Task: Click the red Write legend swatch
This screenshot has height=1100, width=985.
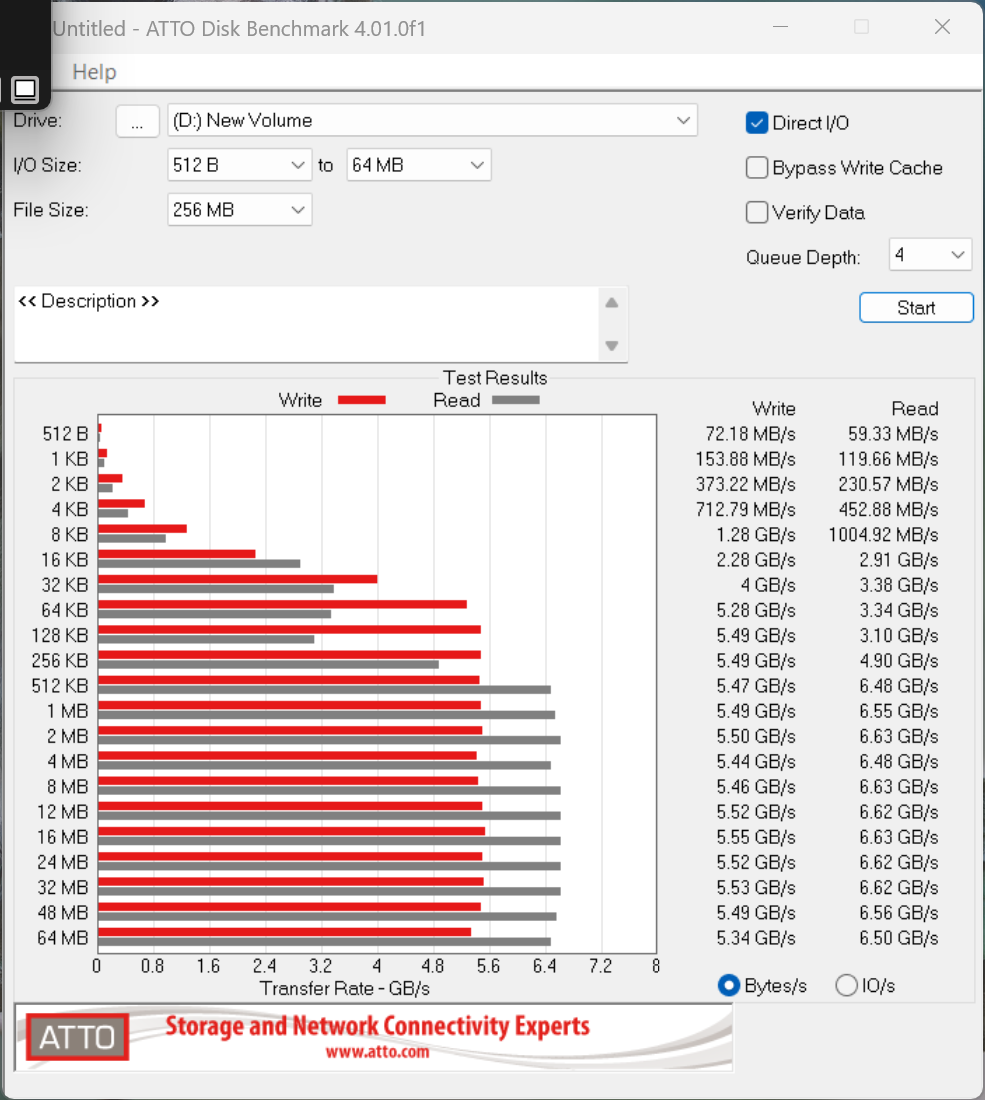Action: tap(362, 400)
